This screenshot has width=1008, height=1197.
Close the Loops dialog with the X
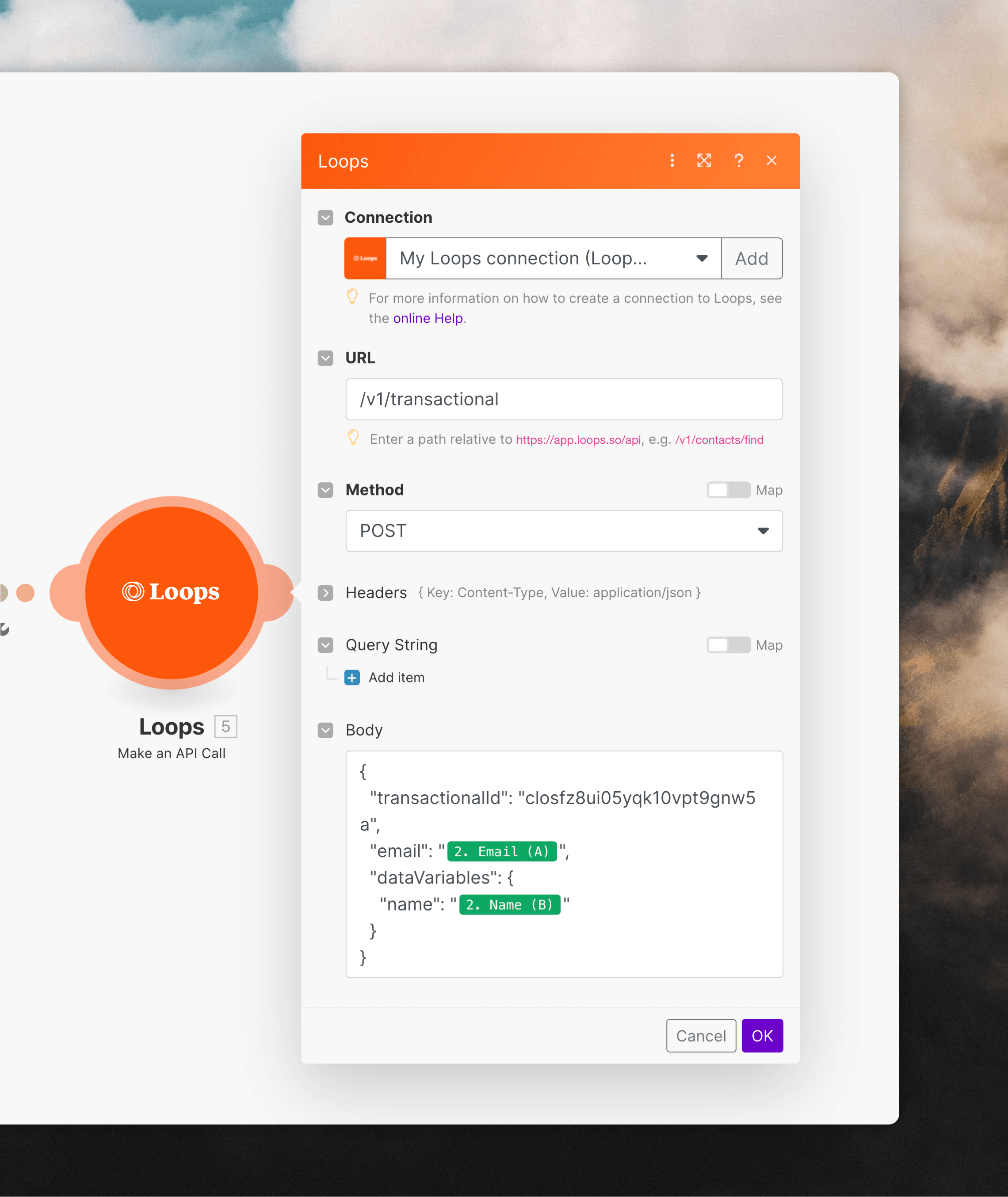coord(771,160)
